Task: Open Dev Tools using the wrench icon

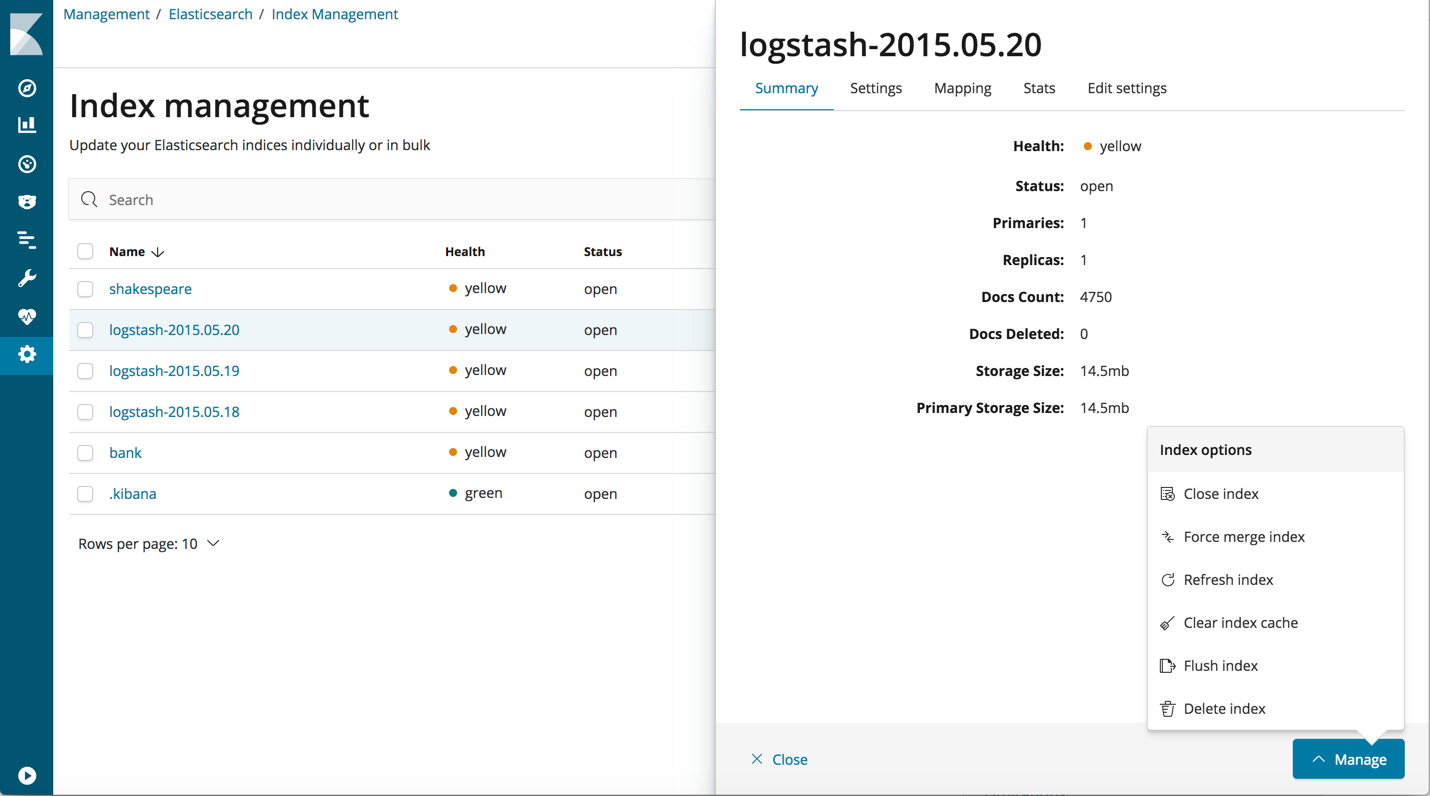Action: 26,277
